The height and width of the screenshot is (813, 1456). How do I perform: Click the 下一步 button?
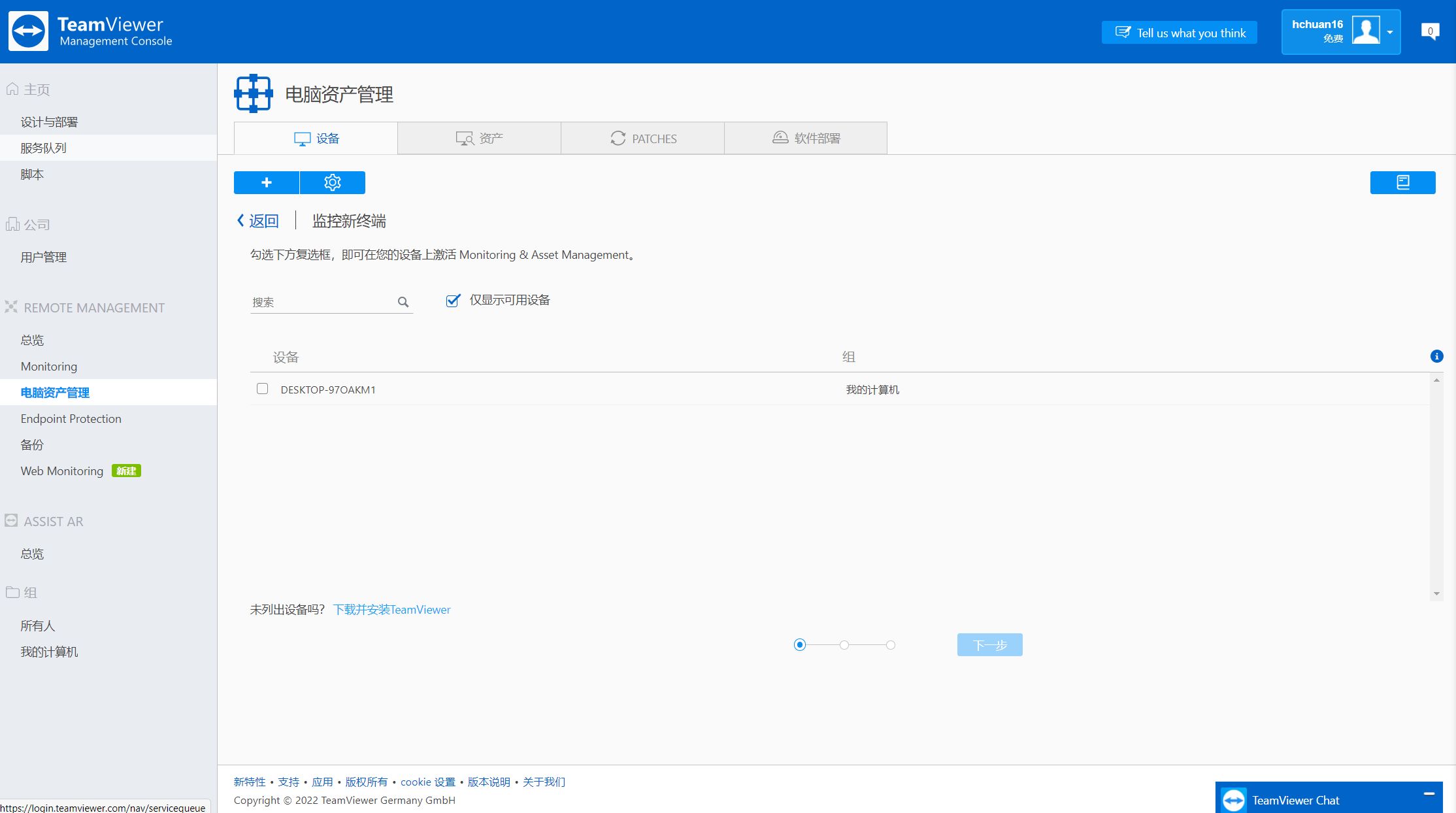pyautogui.click(x=989, y=644)
